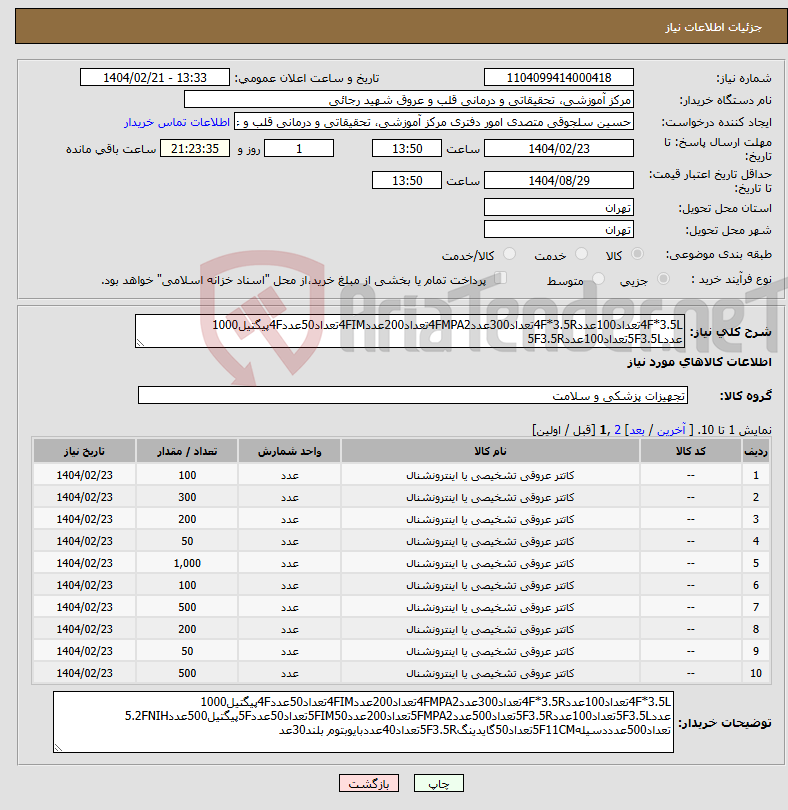Click the price validity time 13:50 field
788x810 pixels.
[407, 180]
